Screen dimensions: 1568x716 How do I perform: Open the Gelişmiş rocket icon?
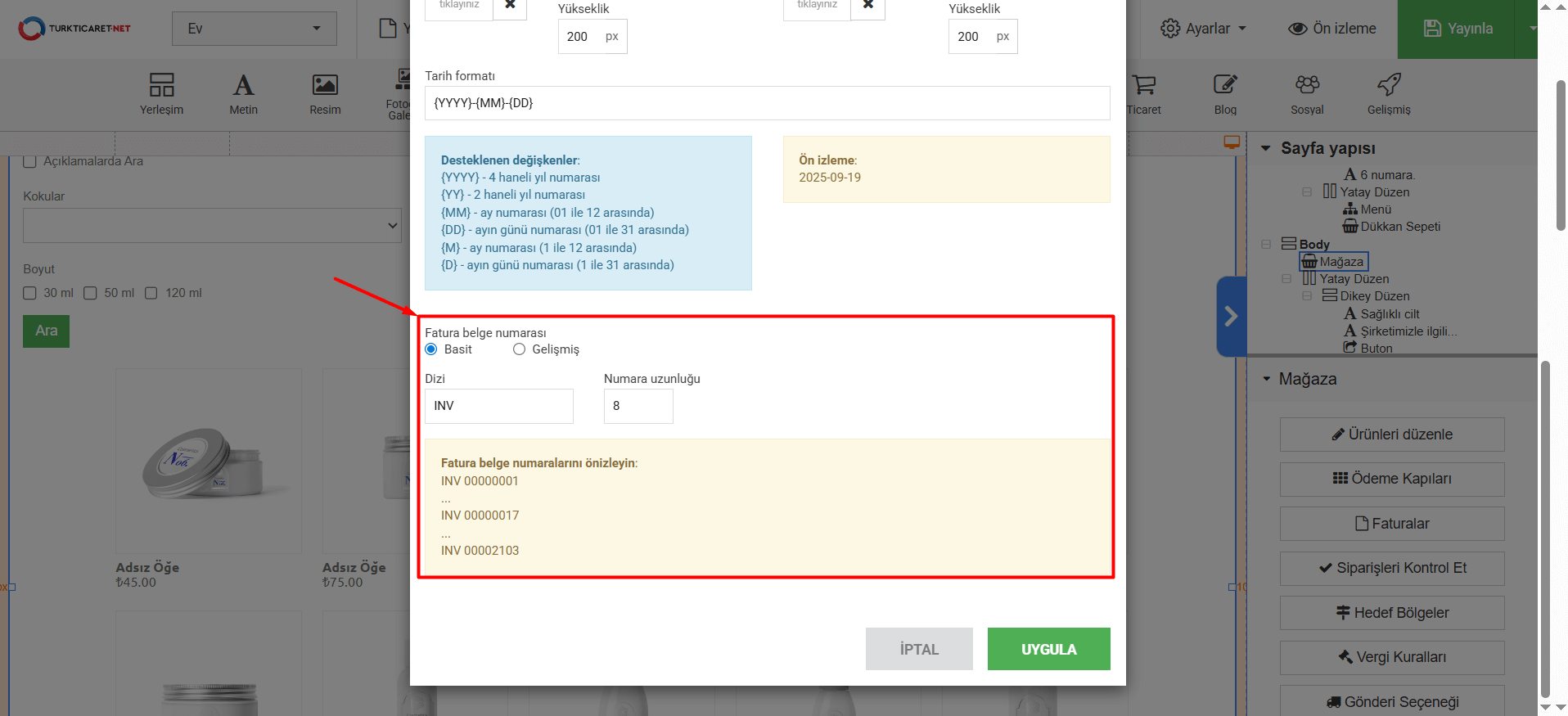click(x=1389, y=93)
